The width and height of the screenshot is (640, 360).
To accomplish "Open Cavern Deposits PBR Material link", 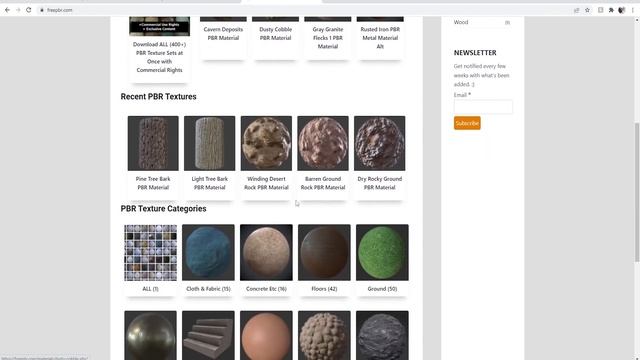I will [x=223, y=33].
